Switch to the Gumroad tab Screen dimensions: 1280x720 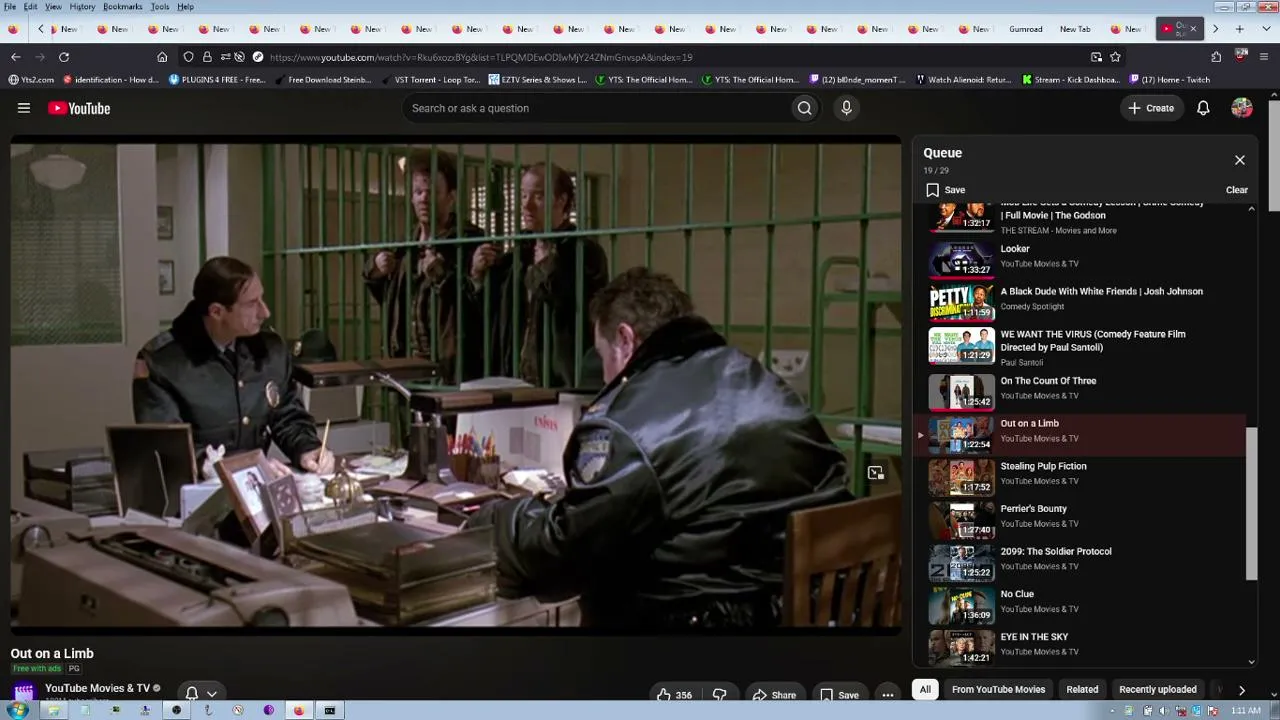coord(1026,29)
